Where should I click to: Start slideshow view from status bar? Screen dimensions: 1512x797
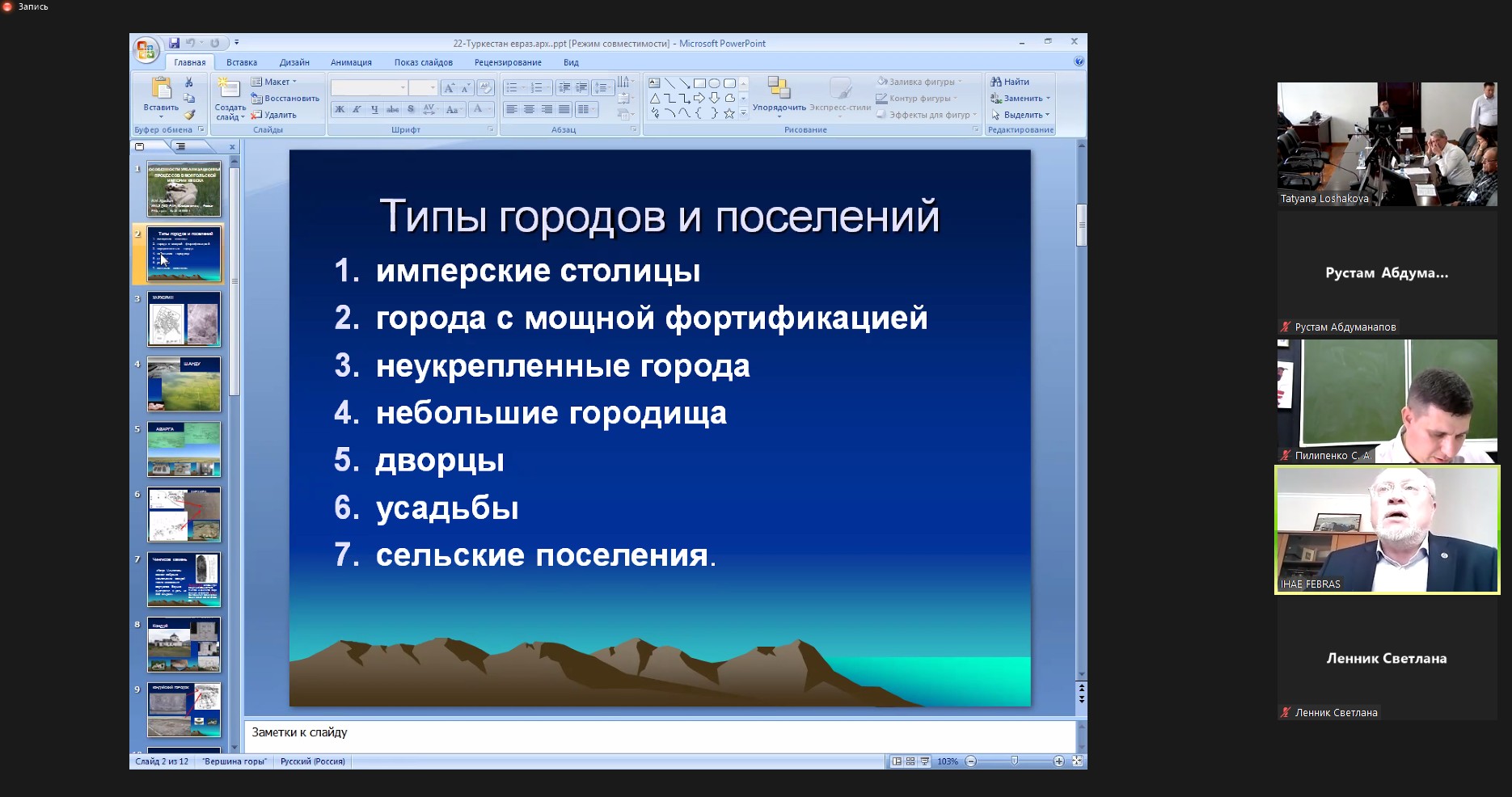924,761
